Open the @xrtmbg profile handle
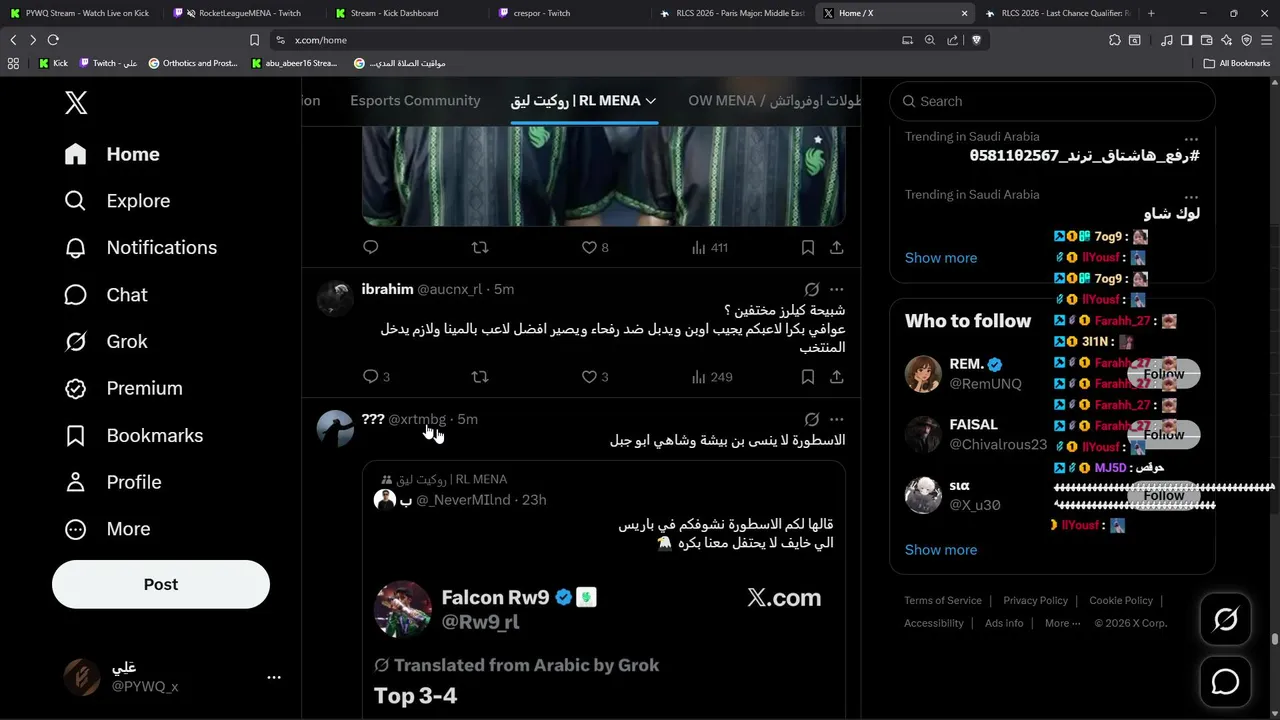1280x720 pixels. [x=417, y=419]
